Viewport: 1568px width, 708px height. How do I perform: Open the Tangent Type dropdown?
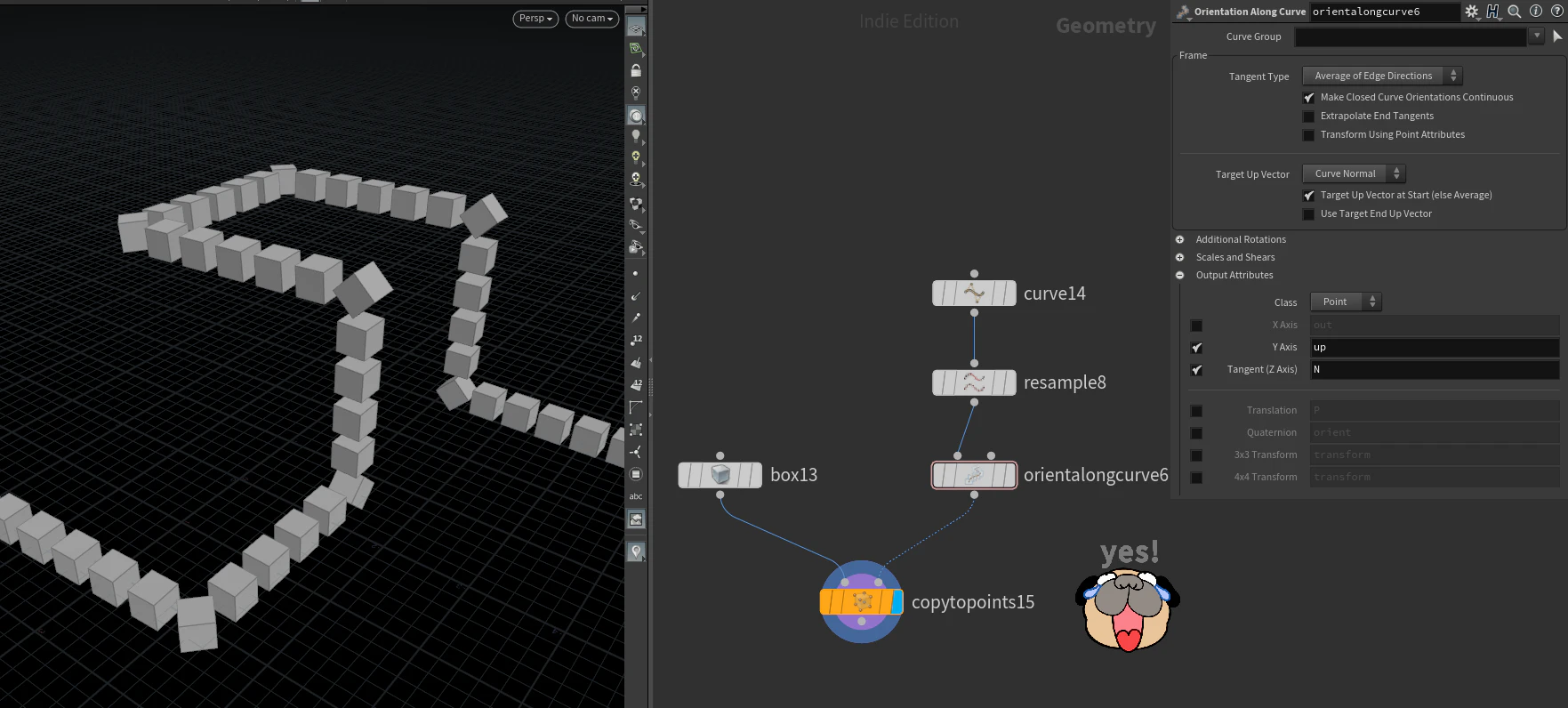(1382, 76)
